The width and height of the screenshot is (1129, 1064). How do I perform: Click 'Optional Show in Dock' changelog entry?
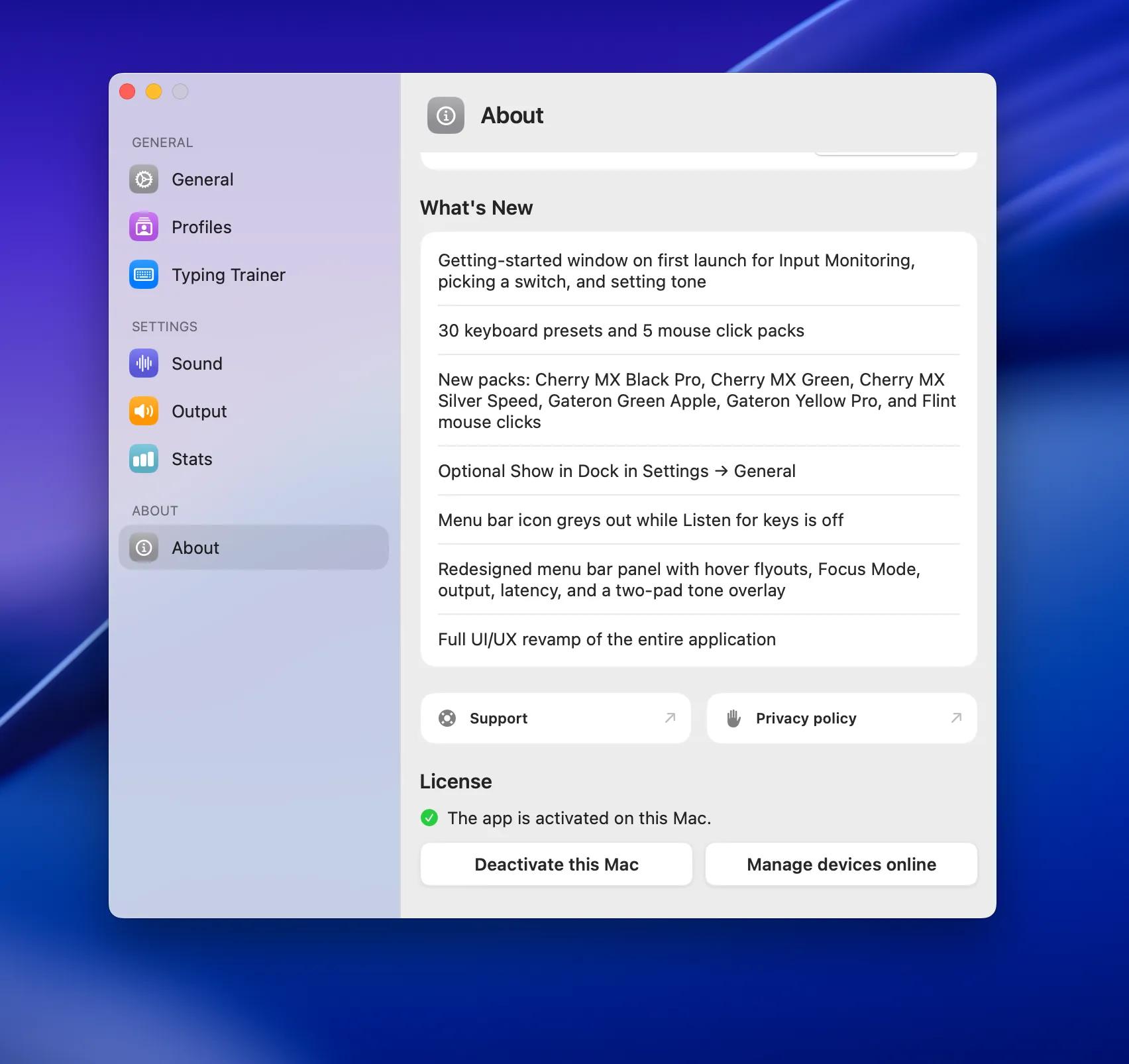pos(617,471)
